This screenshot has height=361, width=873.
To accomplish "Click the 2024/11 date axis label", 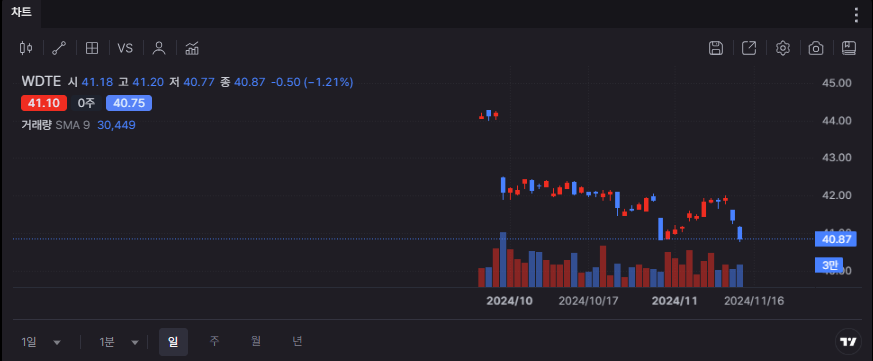I will click(674, 301).
